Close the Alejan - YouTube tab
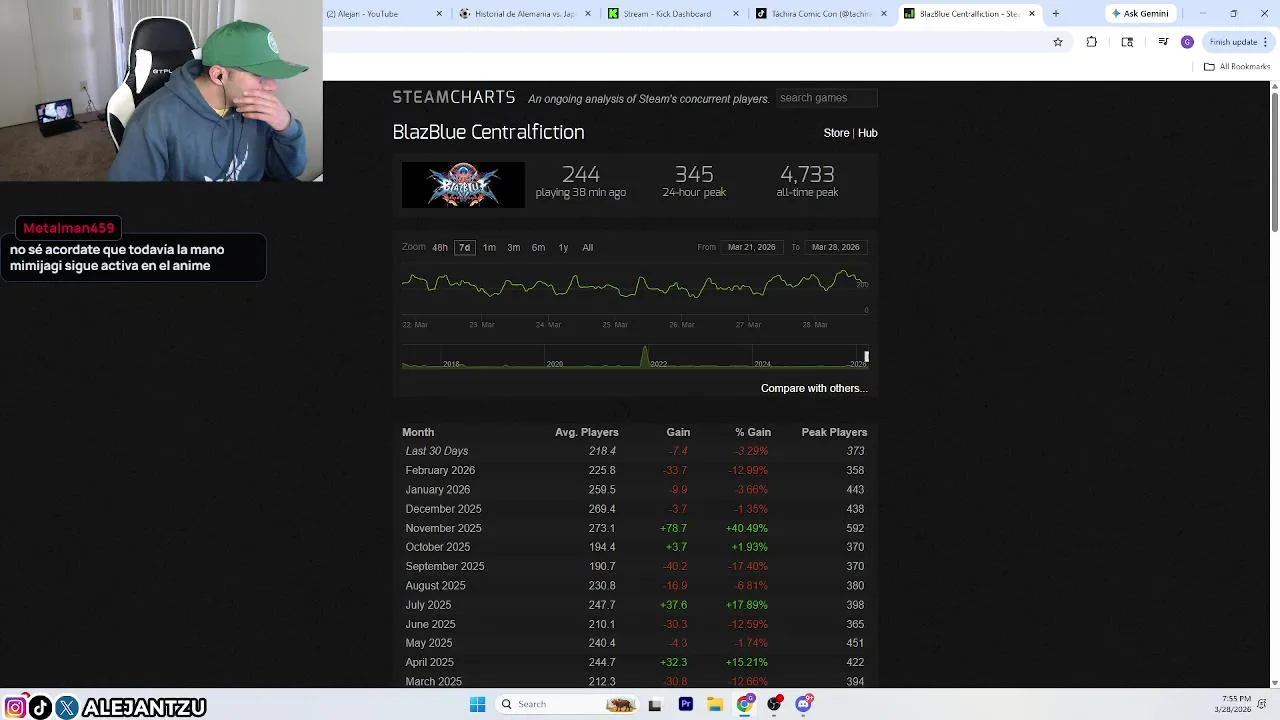Image resolution: width=1280 pixels, height=720 pixels. [x=439, y=14]
